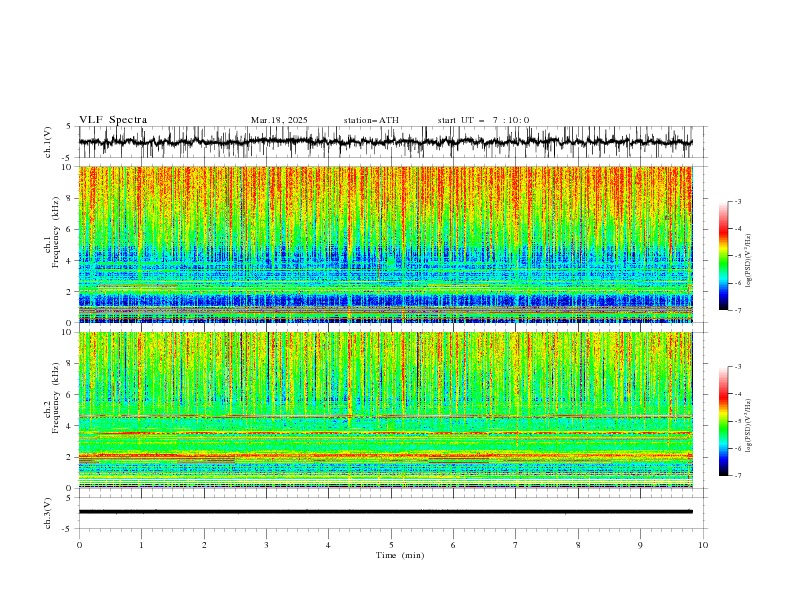The width and height of the screenshot is (792, 612).
Task: Click the "-5" tick on lower colorbar
Action: pos(737,421)
